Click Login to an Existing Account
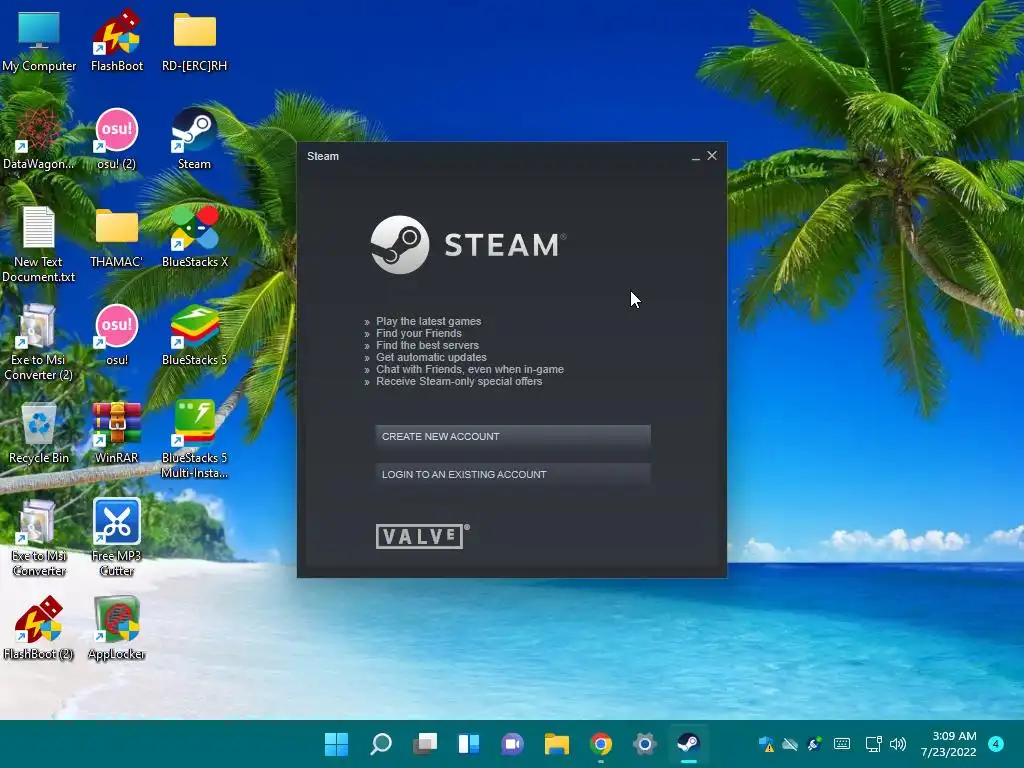The width and height of the screenshot is (1024, 768). point(513,474)
